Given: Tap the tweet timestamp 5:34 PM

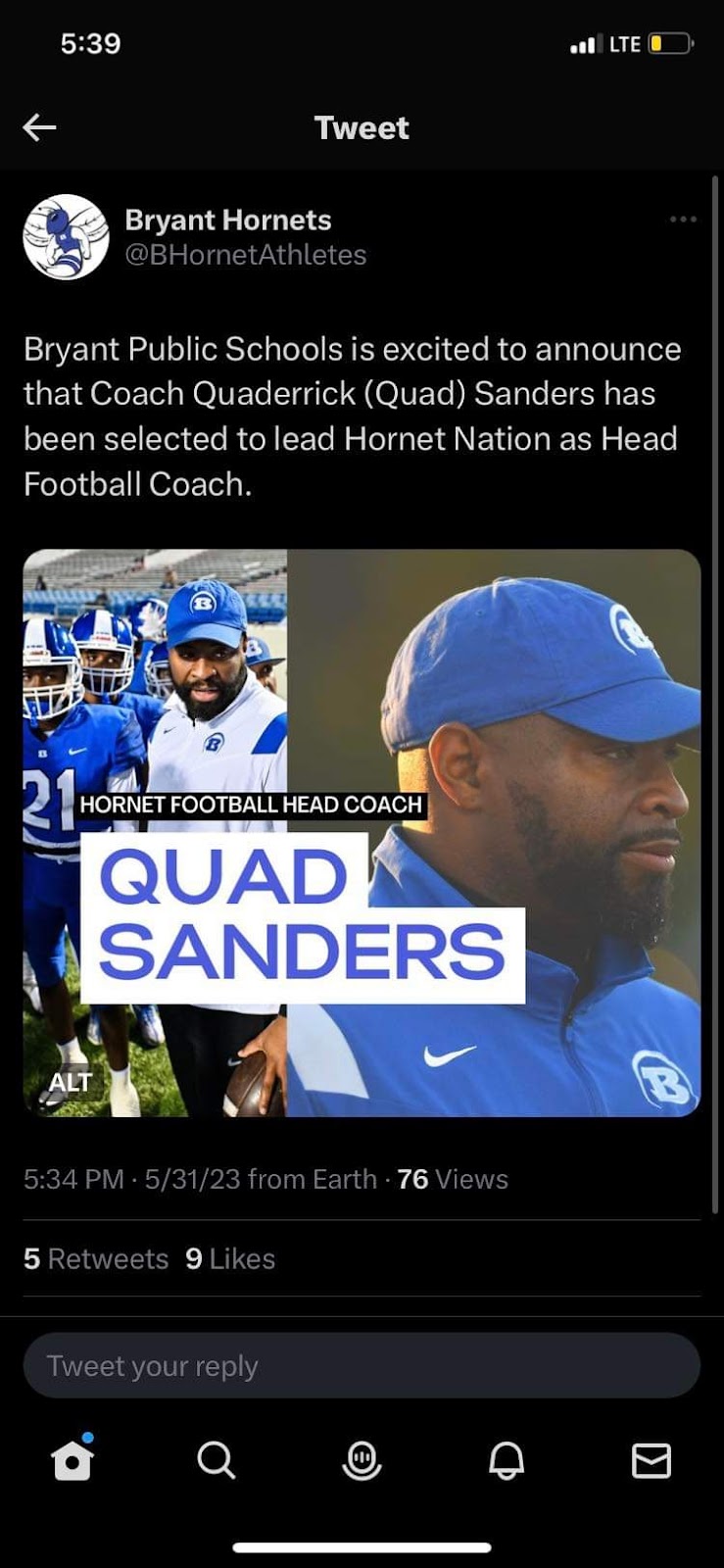Looking at the screenshot, I should (x=73, y=1179).
